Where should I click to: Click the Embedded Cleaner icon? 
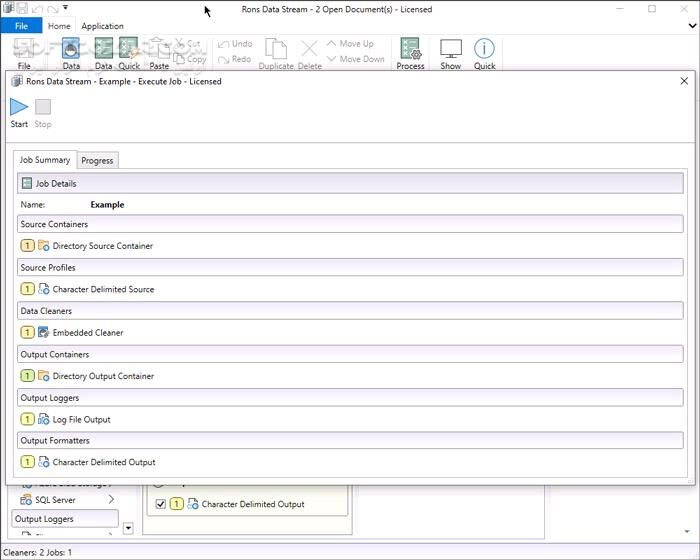44,333
